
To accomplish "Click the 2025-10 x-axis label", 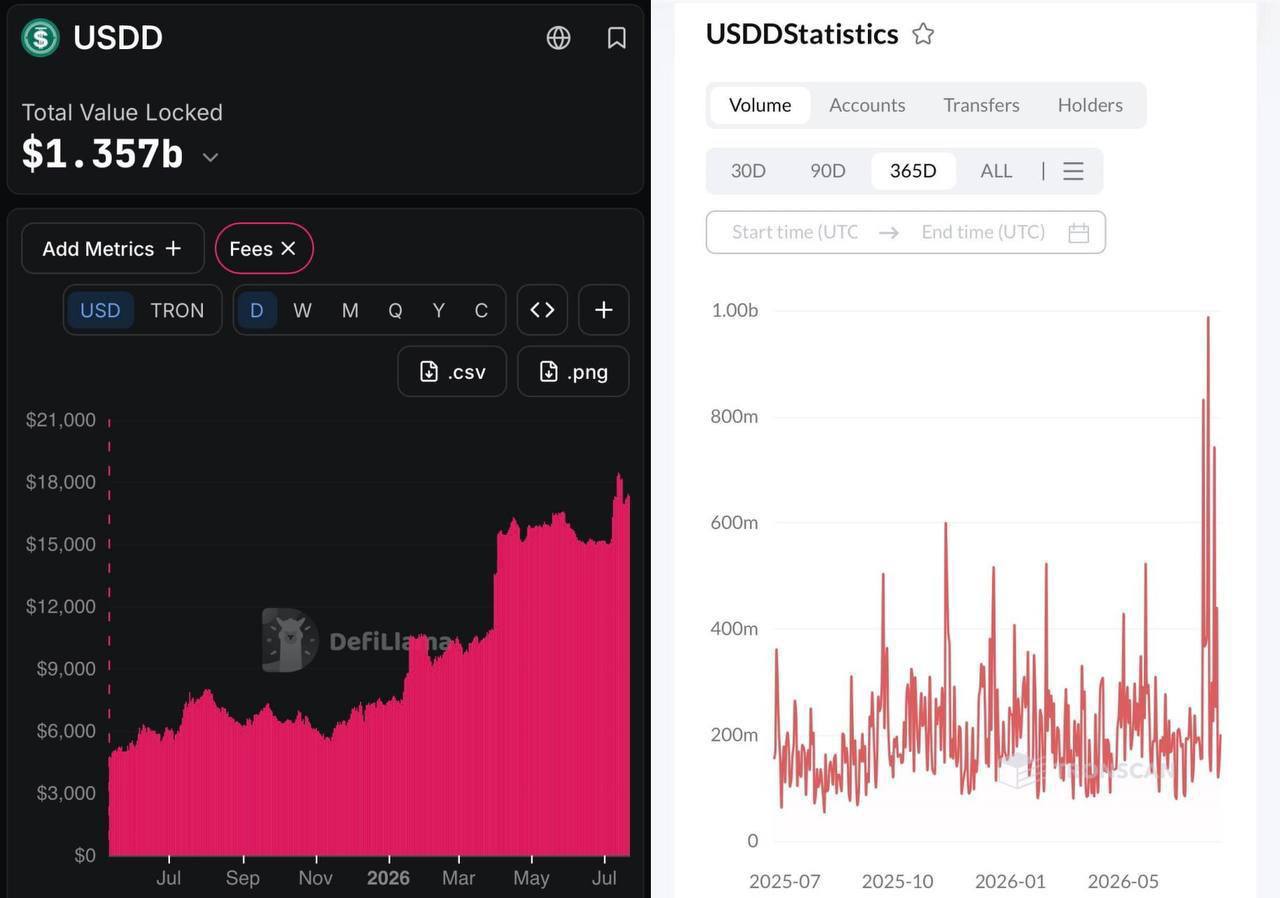I will [x=898, y=881].
